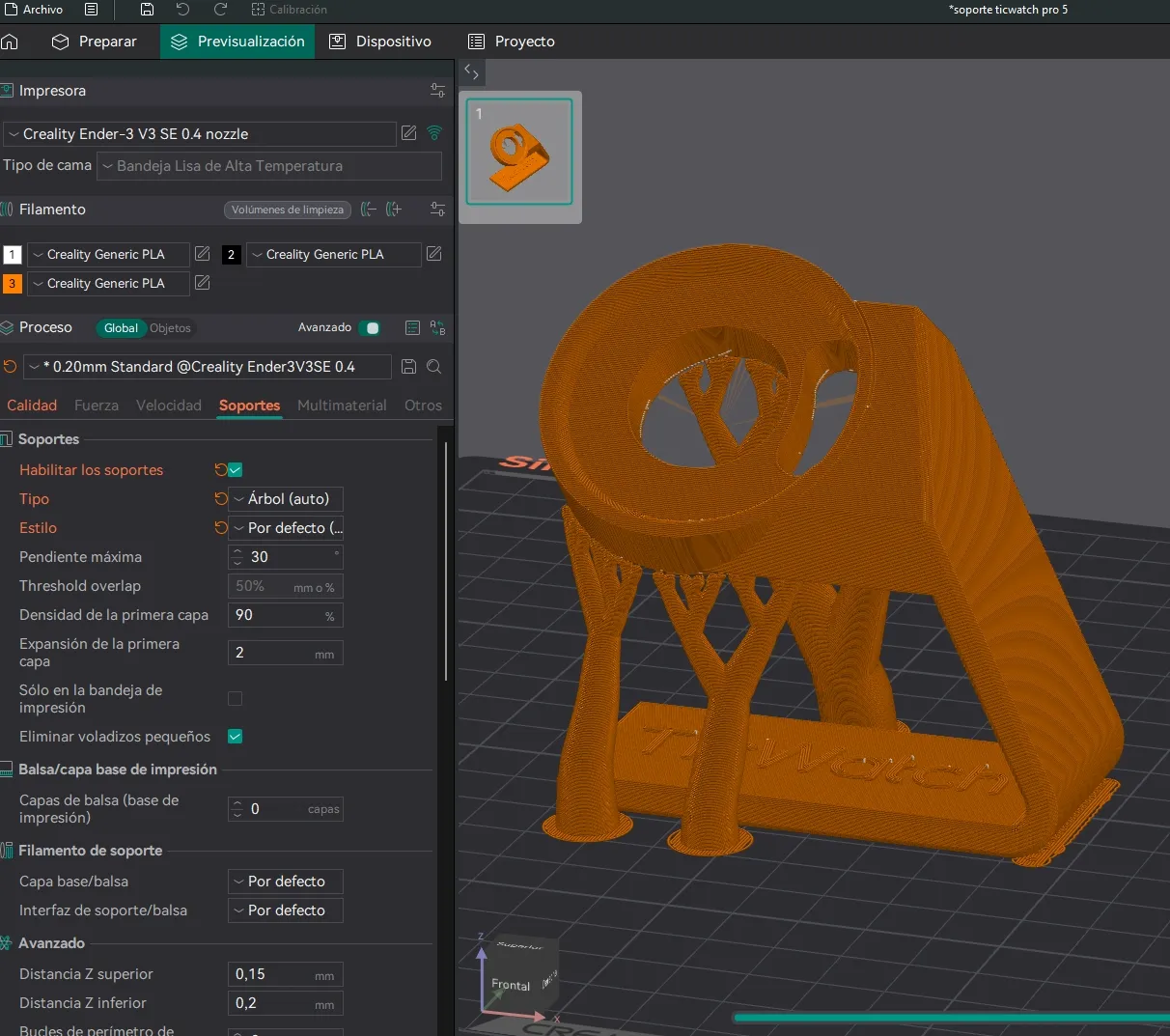
Task: Edit the Creality Ender-3 V3 SE printer preset
Action: [408, 133]
